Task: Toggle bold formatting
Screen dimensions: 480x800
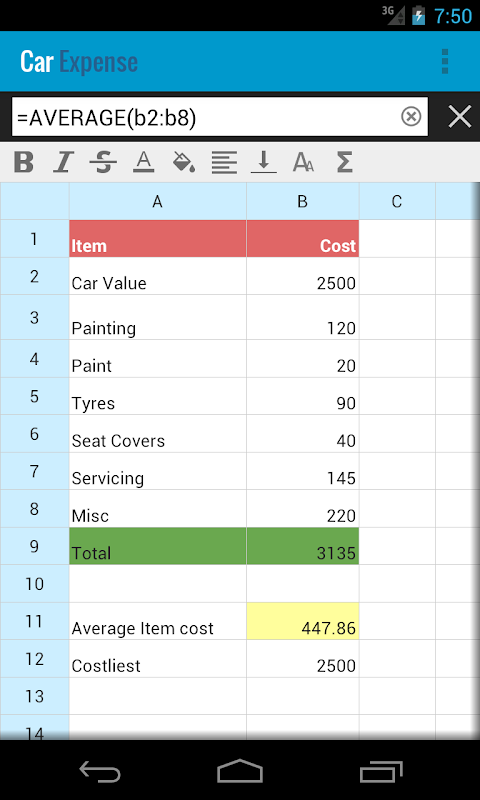Action: pyautogui.click(x=23, y=163)
